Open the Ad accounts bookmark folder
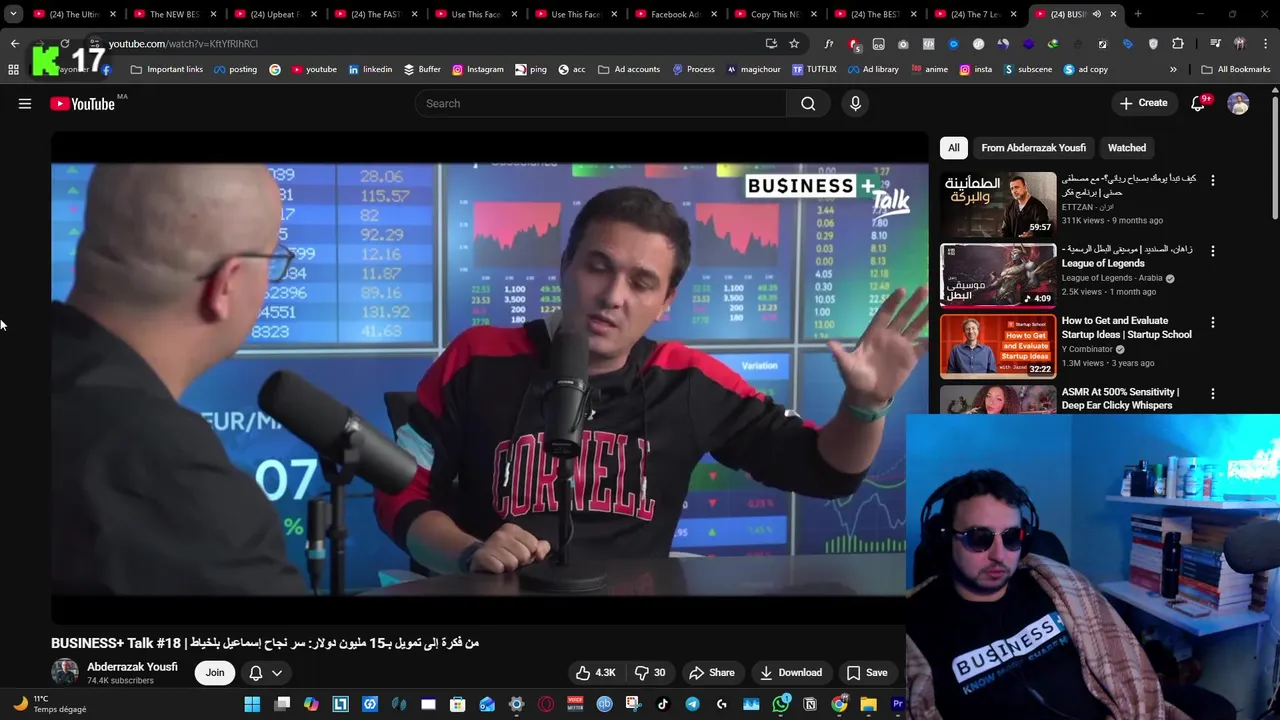Image resolution: width=1280 pixels, height=720 pixels. (x=629, y=69)
